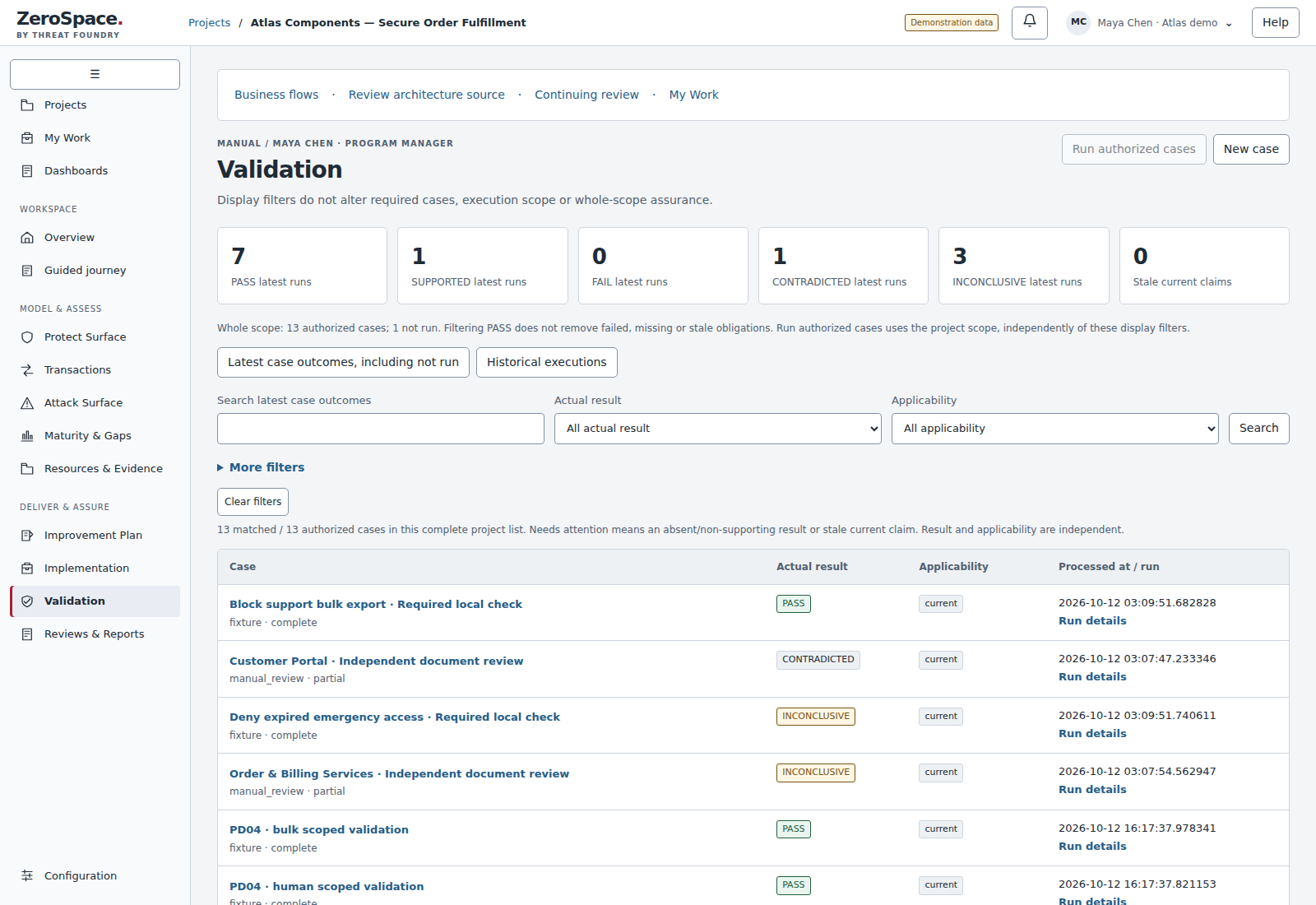Click the CONTRADICTED latest runs card
The image size is (1316, 905).
[x=843, y=266]
